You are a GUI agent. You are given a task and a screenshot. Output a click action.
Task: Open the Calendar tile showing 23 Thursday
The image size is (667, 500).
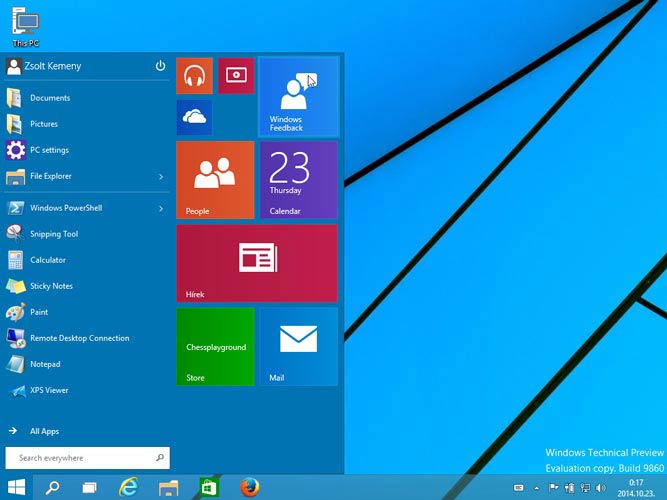pyautogui.click(x=299, y=180)
